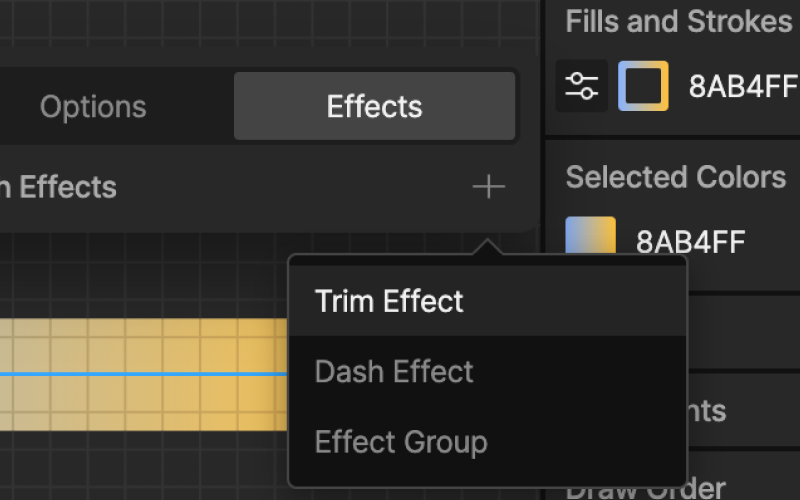Select the yellow gradient shape on canvas

pyautogui.click(x=143, y=347)
